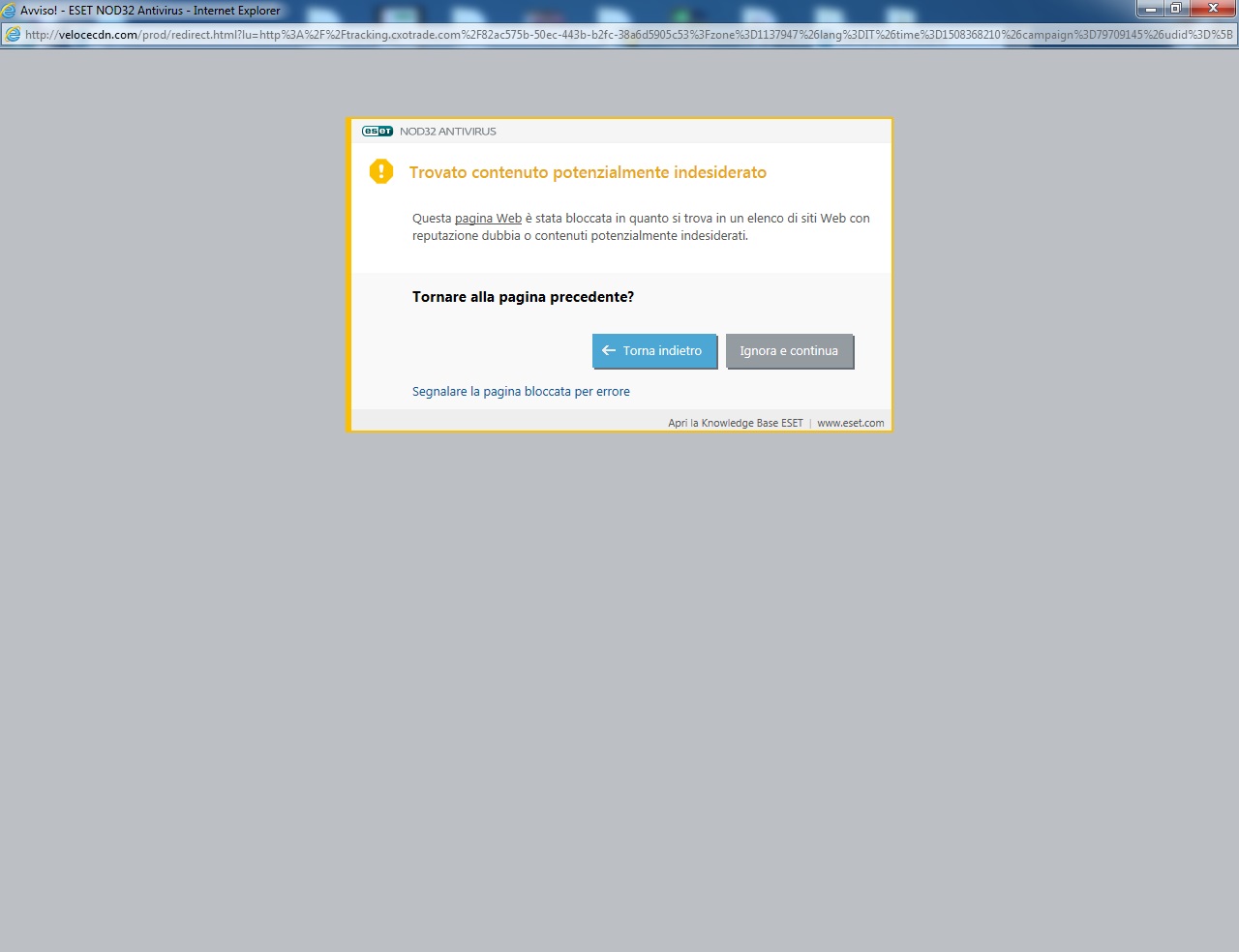Choose Ignora e continua button

tap(790, 351)
